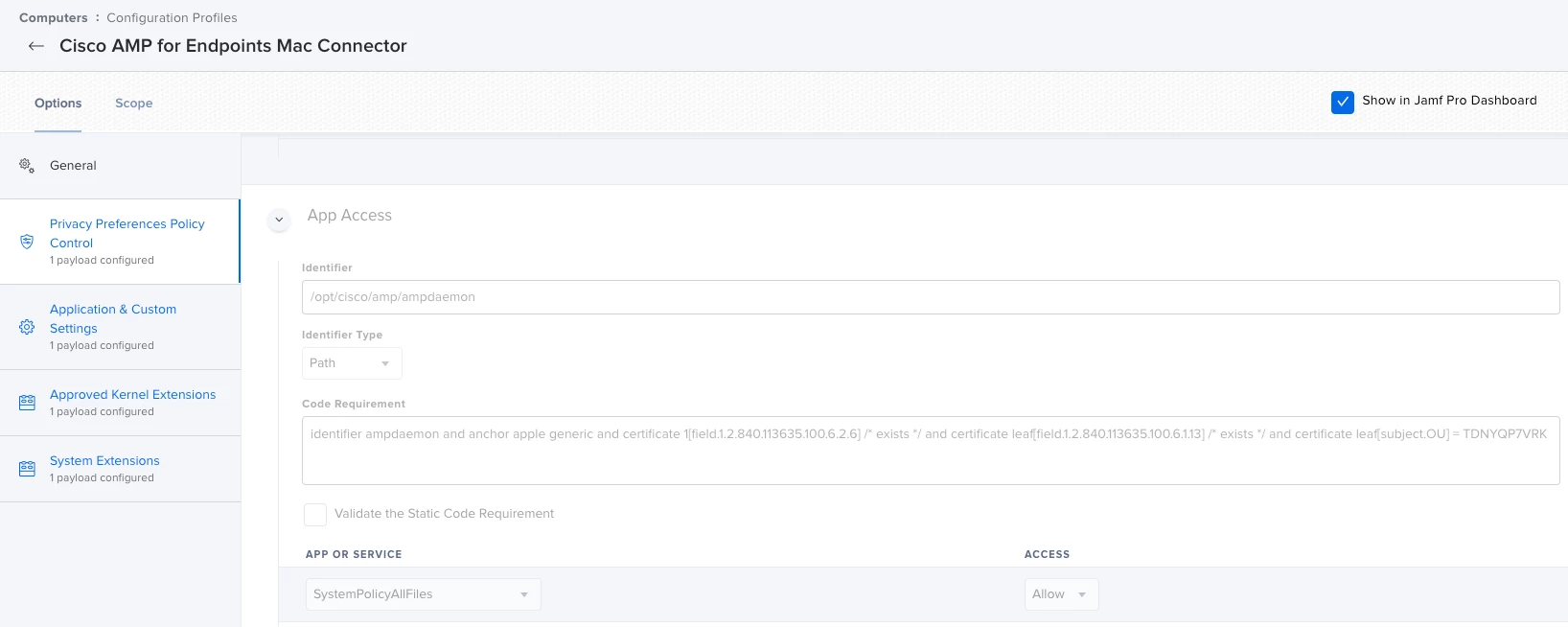Open the SystemPolicyAllFiles service dropdown
The height and width of the screenshot is (627, 1568).
(423, 594)
